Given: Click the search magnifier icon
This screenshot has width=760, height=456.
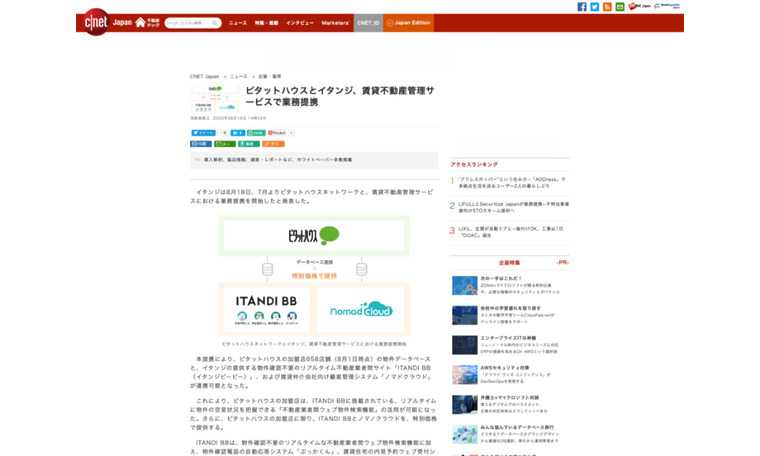Looking at the screenshot, I should tap(215, 23).
